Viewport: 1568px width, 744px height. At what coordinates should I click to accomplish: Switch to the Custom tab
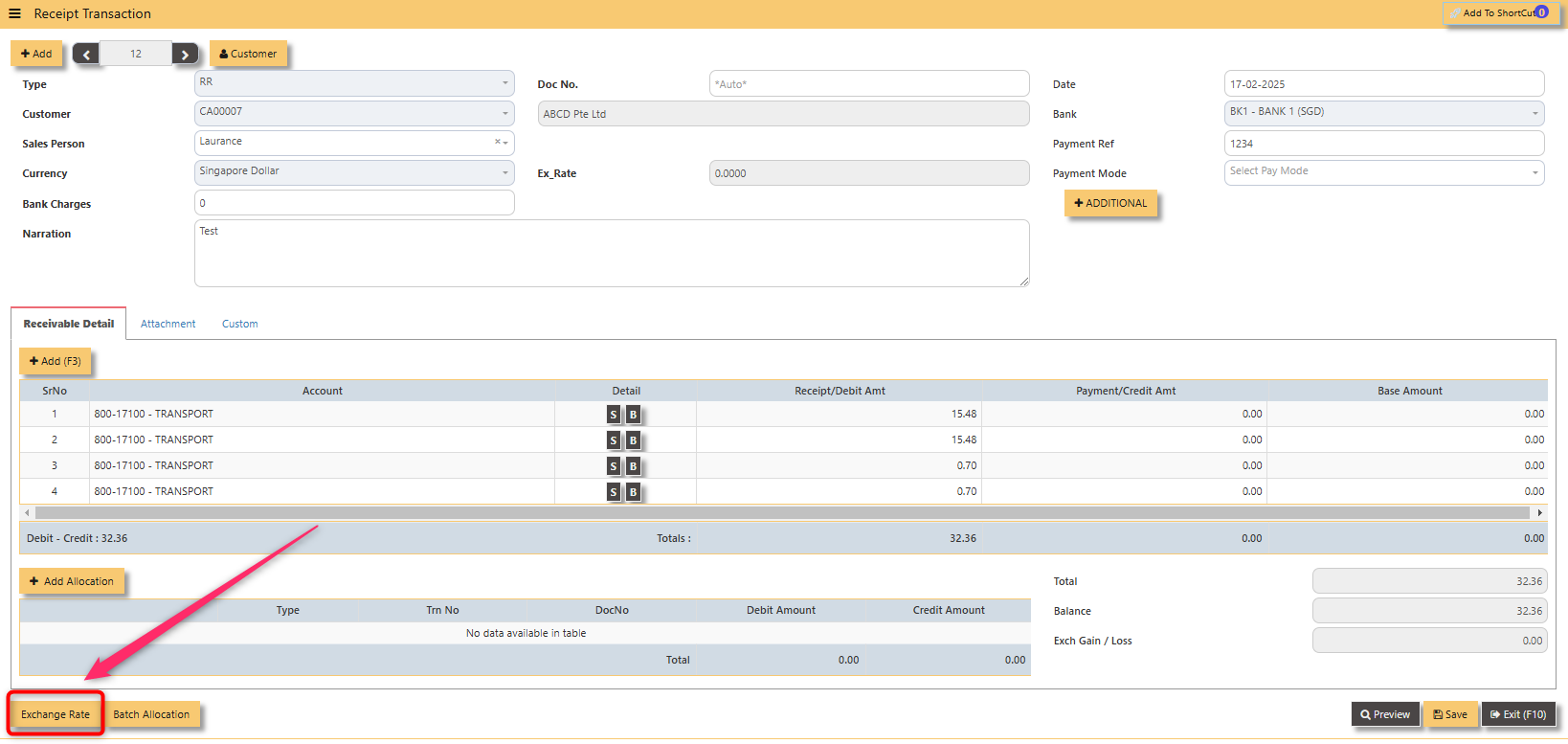239,324
